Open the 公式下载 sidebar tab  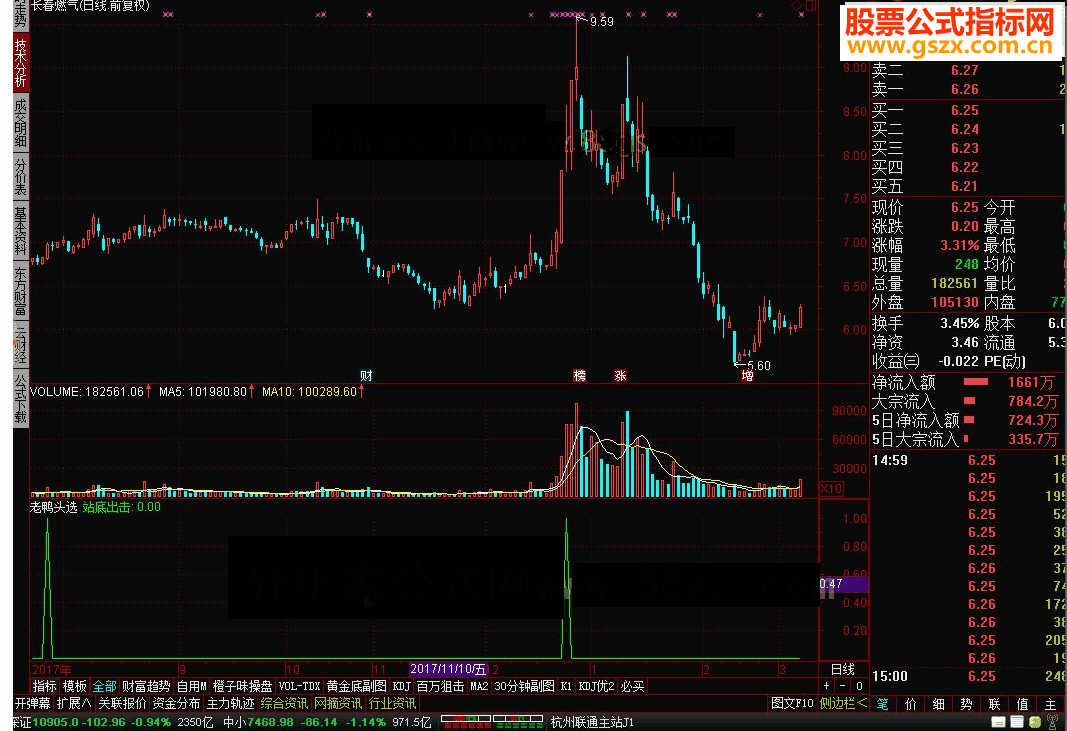click(20, 397)
